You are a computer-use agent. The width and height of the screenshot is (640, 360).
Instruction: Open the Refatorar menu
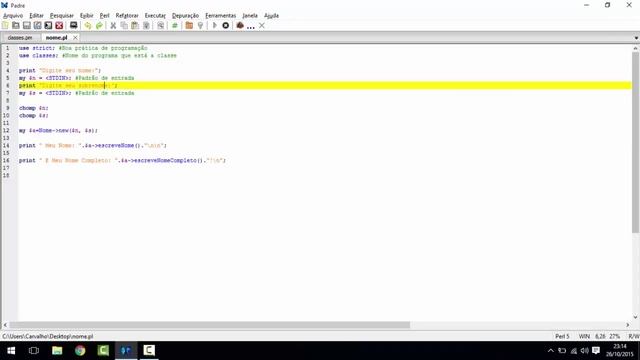[127, 16]
